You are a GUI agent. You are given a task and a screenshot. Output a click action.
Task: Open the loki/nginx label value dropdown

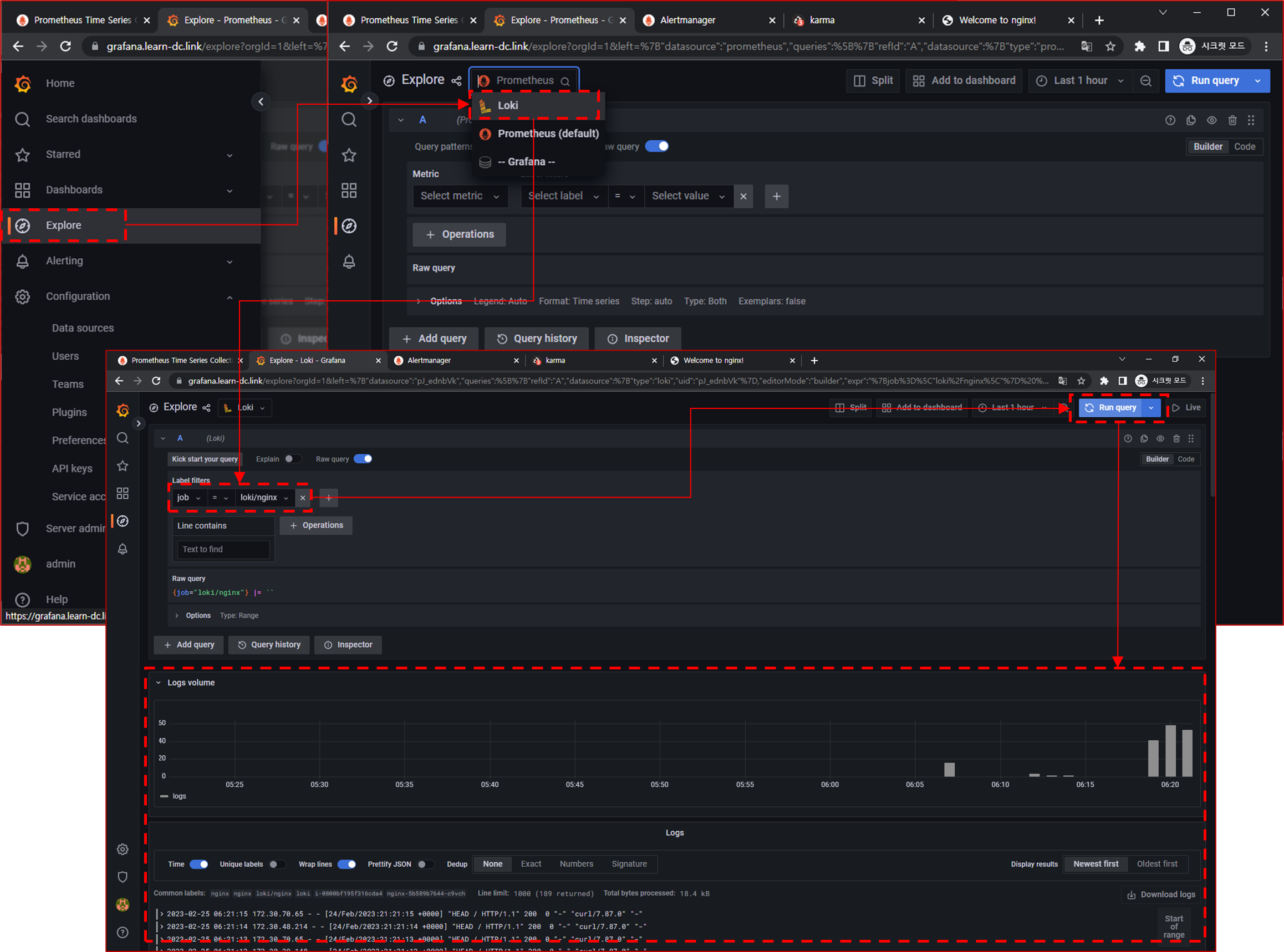264,497
